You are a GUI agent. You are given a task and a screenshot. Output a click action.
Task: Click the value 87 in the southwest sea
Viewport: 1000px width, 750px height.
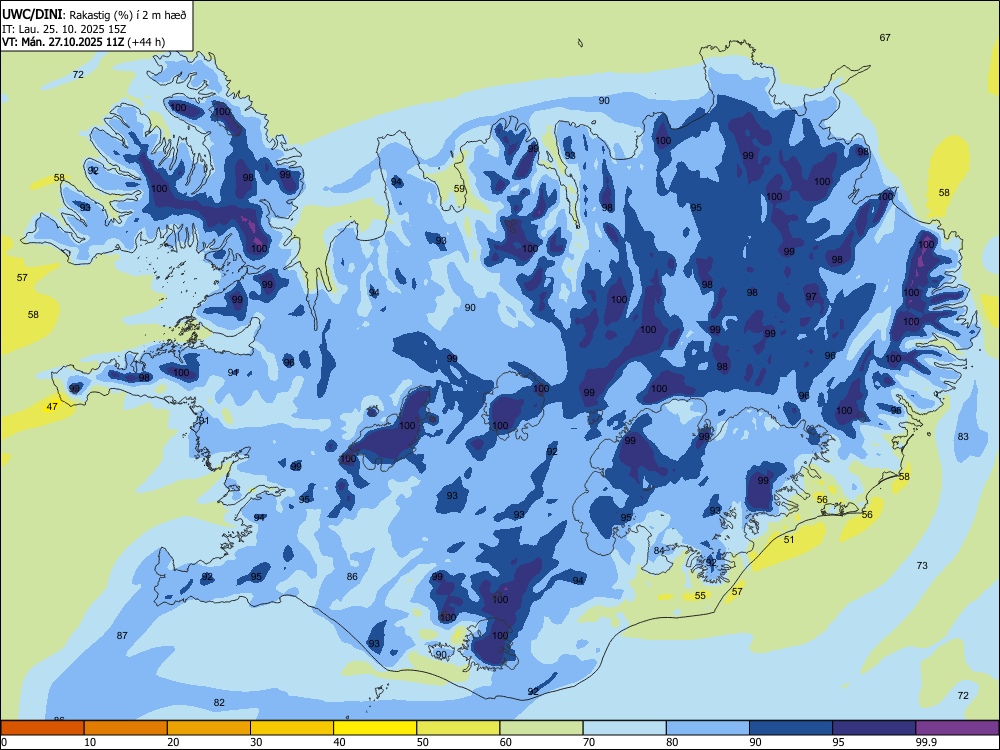point(122,635)
